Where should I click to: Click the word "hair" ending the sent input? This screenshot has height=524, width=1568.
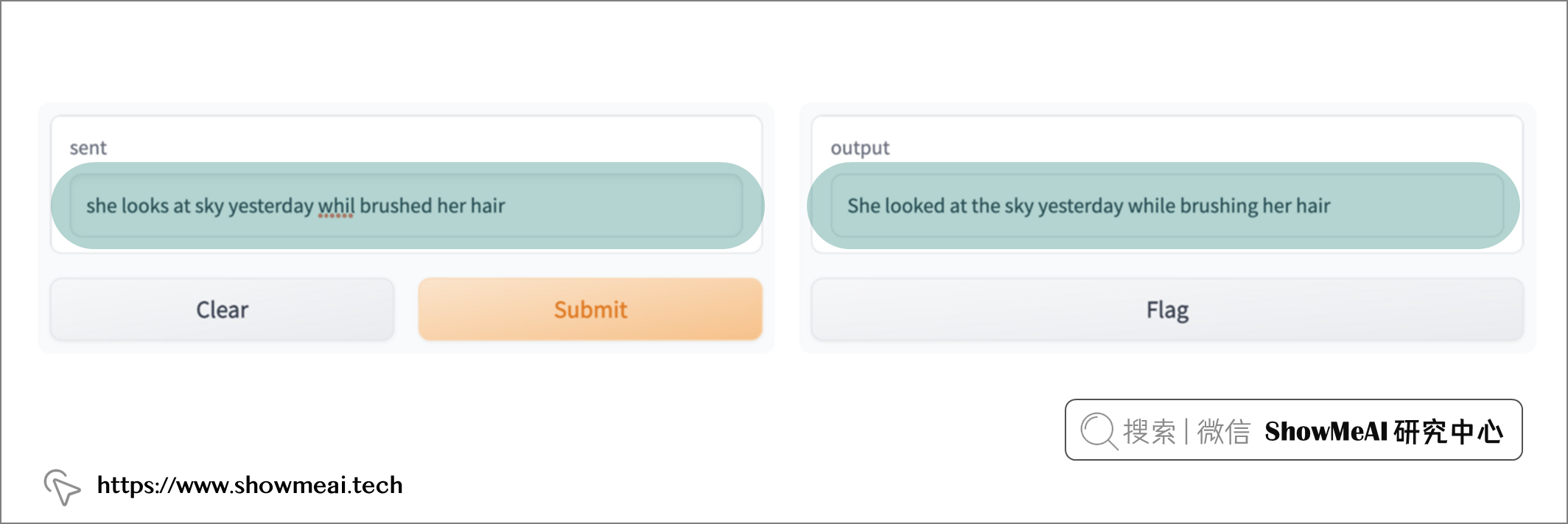[488, 206]
